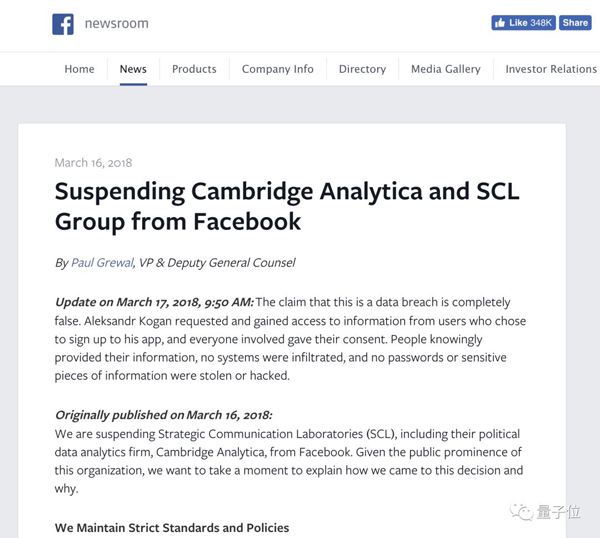The width and height of the screenshot is (600, 538).
Task: Click the Facebook logo icon
Action: coord(63,24)
